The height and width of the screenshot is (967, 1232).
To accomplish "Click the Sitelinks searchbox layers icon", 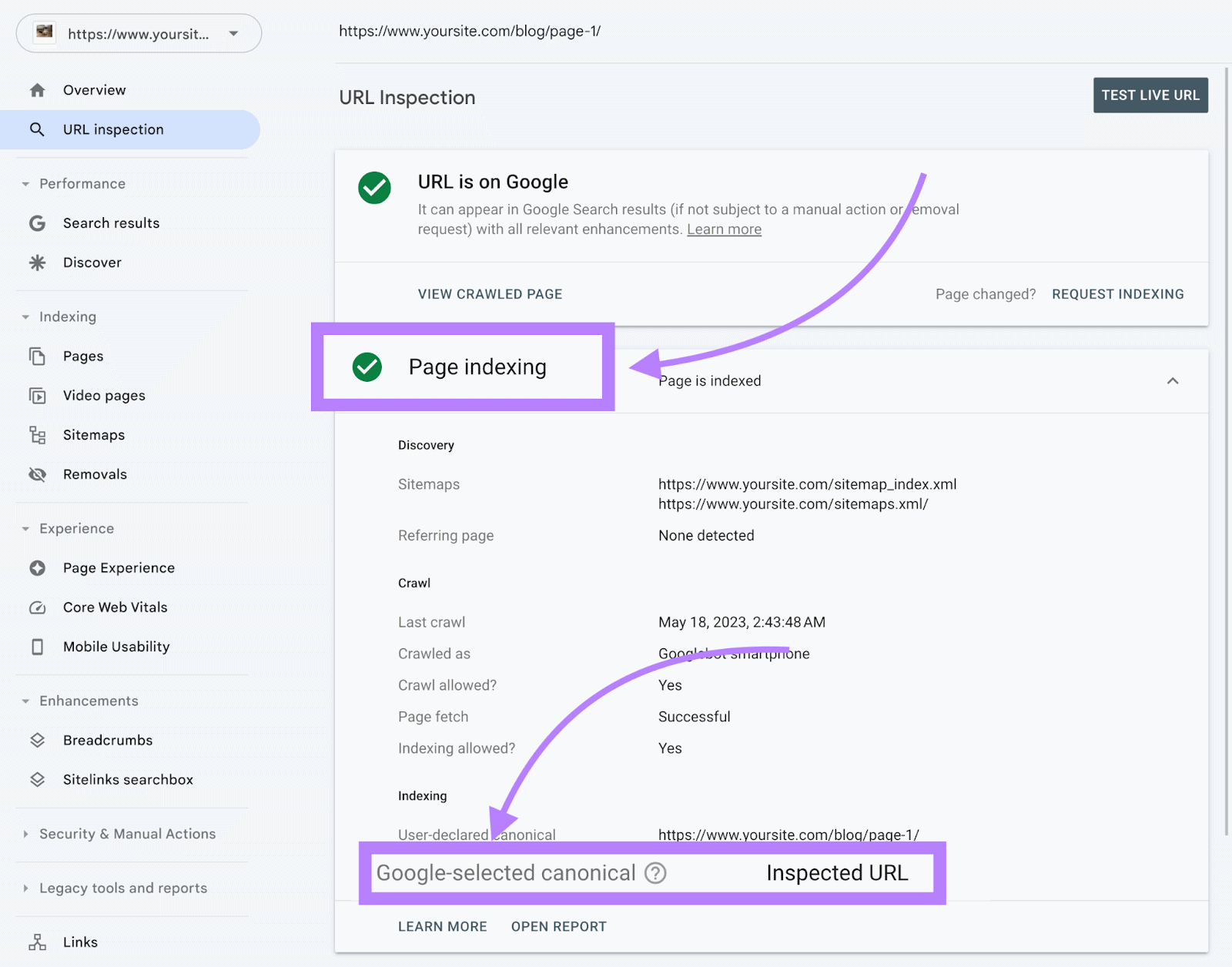I will coord(37,780).
